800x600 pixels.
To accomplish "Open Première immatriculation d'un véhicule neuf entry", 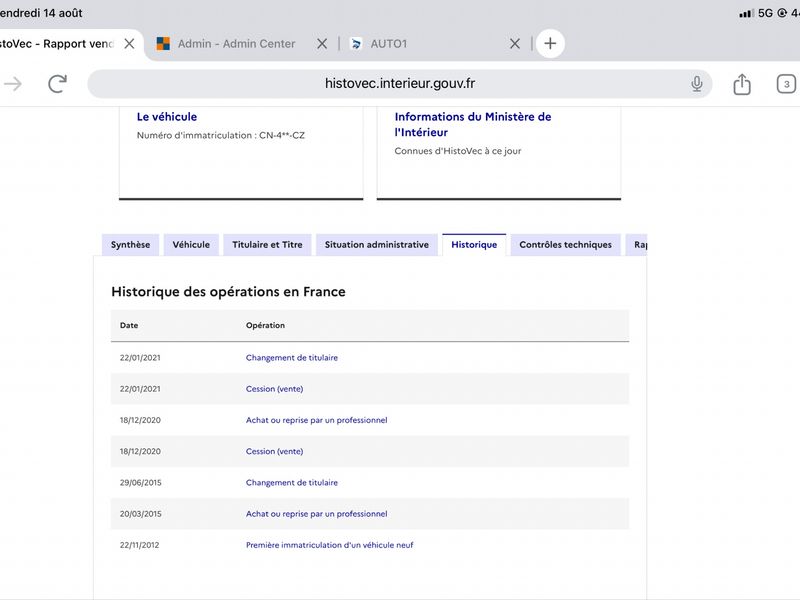I will (330, 545).
